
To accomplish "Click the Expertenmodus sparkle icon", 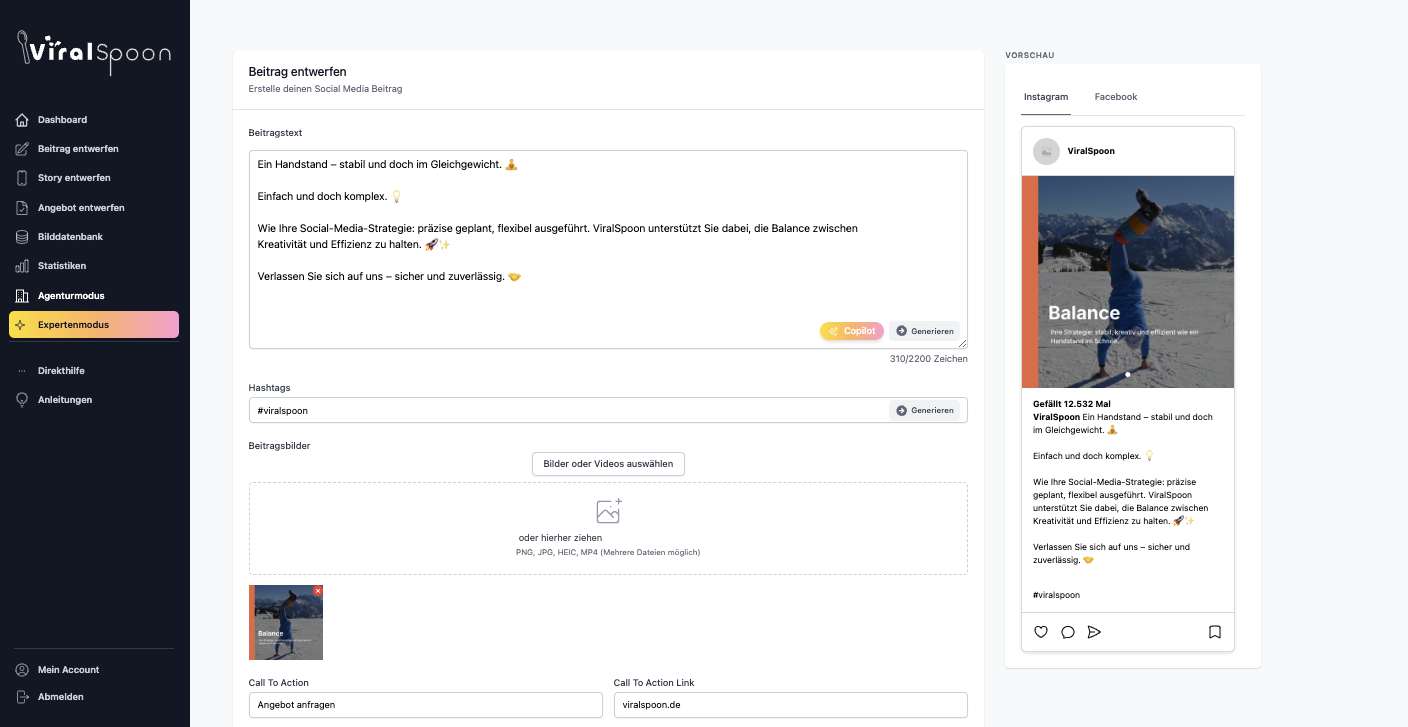I will (x=22, y=325).
